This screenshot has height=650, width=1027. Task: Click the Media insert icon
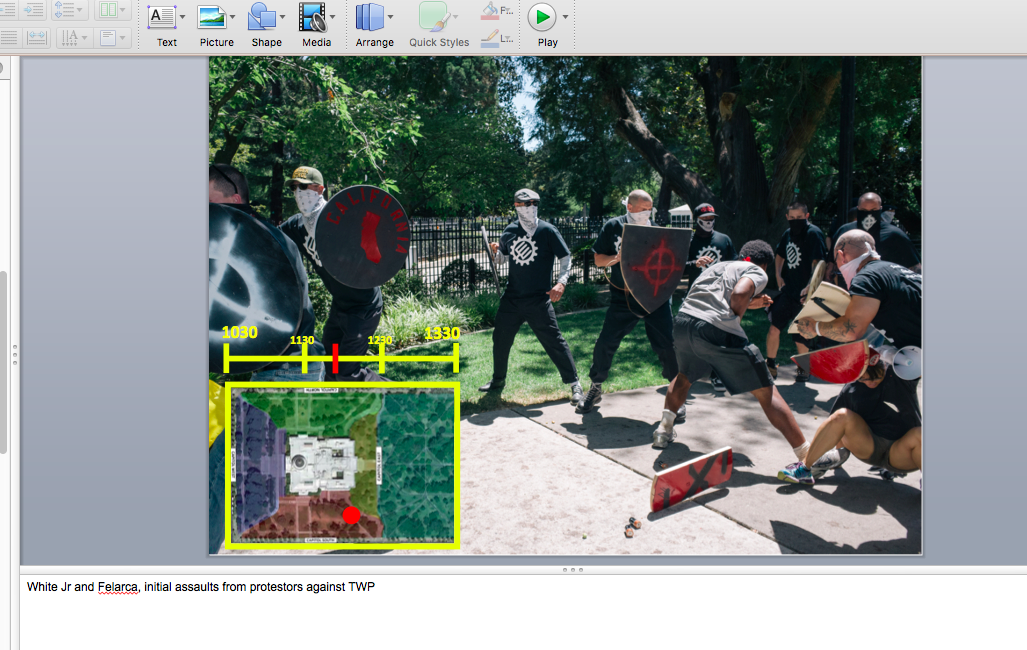[312, 17]
